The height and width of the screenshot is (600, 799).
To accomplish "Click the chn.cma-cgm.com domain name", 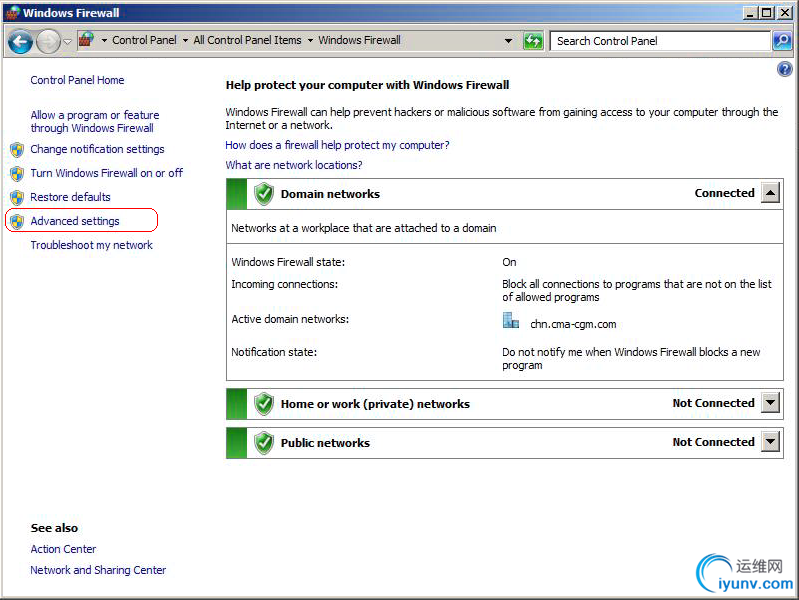I will click(573, 324).
